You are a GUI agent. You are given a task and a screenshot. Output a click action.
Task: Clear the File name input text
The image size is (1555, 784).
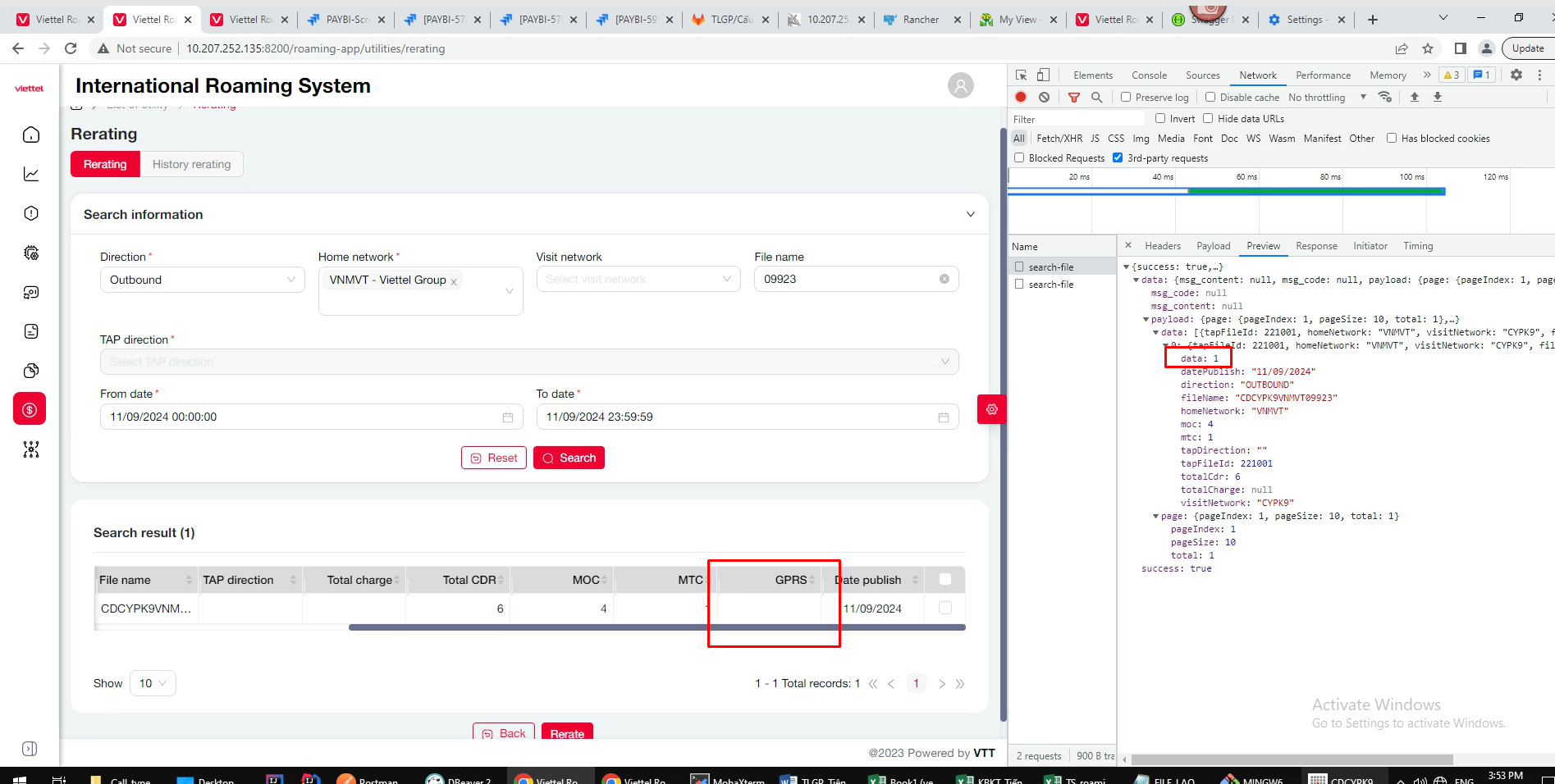(x=944, y=279)
